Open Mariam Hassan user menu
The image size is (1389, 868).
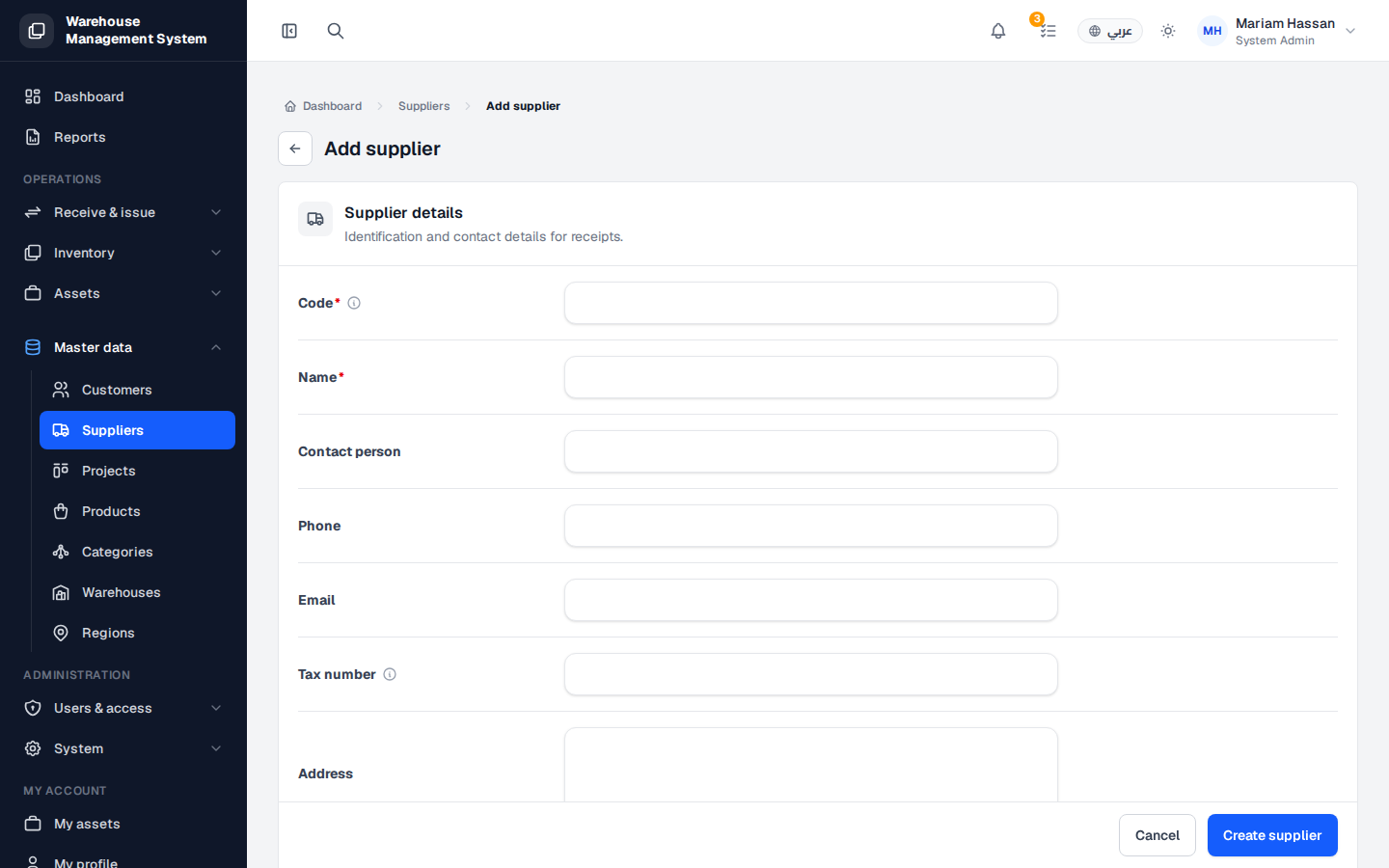tap(1277, 31)
